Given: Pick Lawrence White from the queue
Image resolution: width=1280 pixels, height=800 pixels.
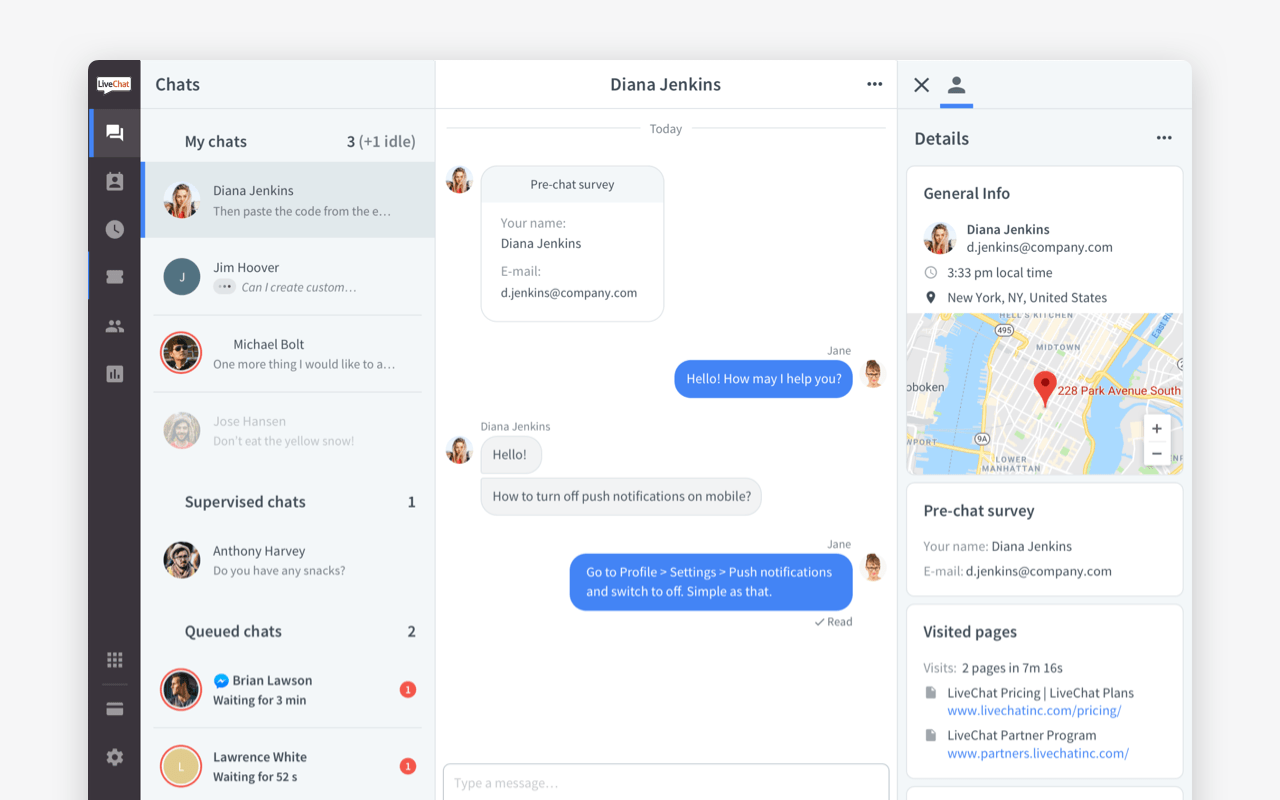Looking at the screenshot, I should pos(288,766).
